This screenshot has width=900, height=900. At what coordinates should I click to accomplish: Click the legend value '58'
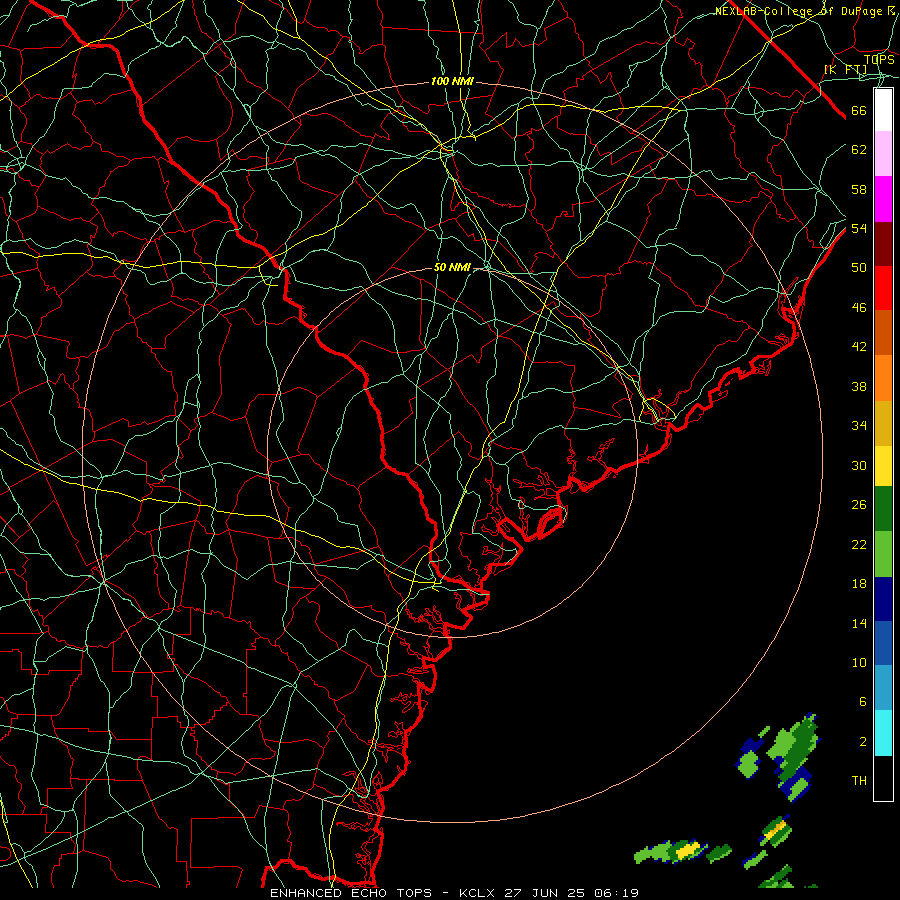859,189
